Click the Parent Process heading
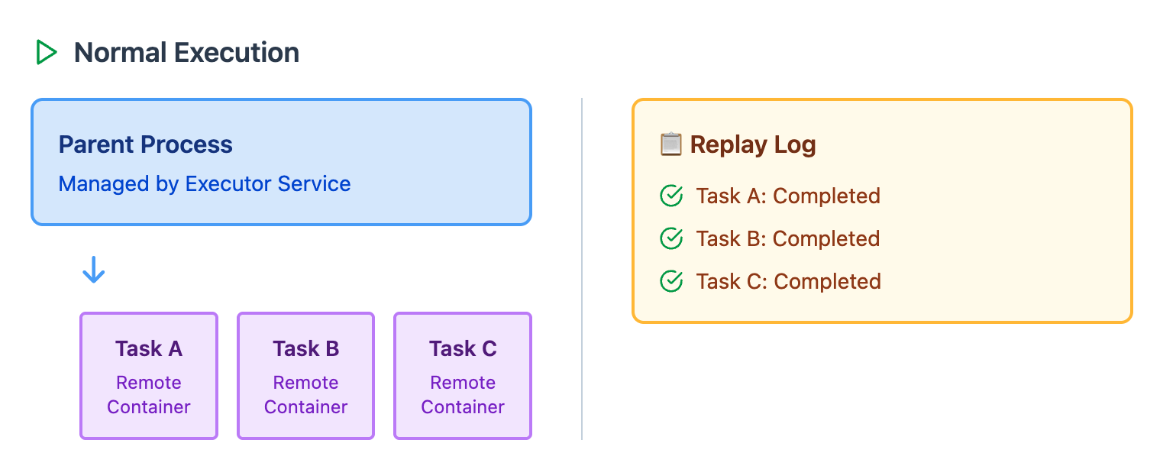 coord(145,144)
